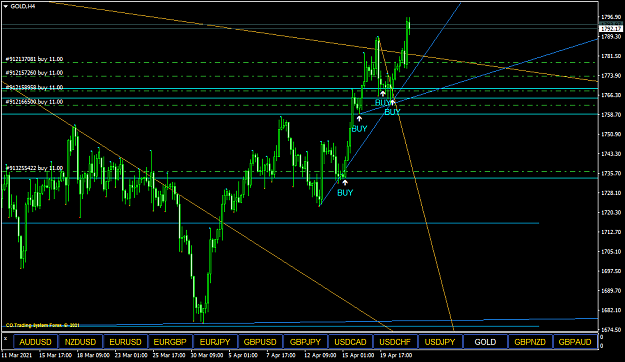Click the 1728.10 price scale label
The height and width of the screenshot is (362, 625).
(x=611, y=193)
